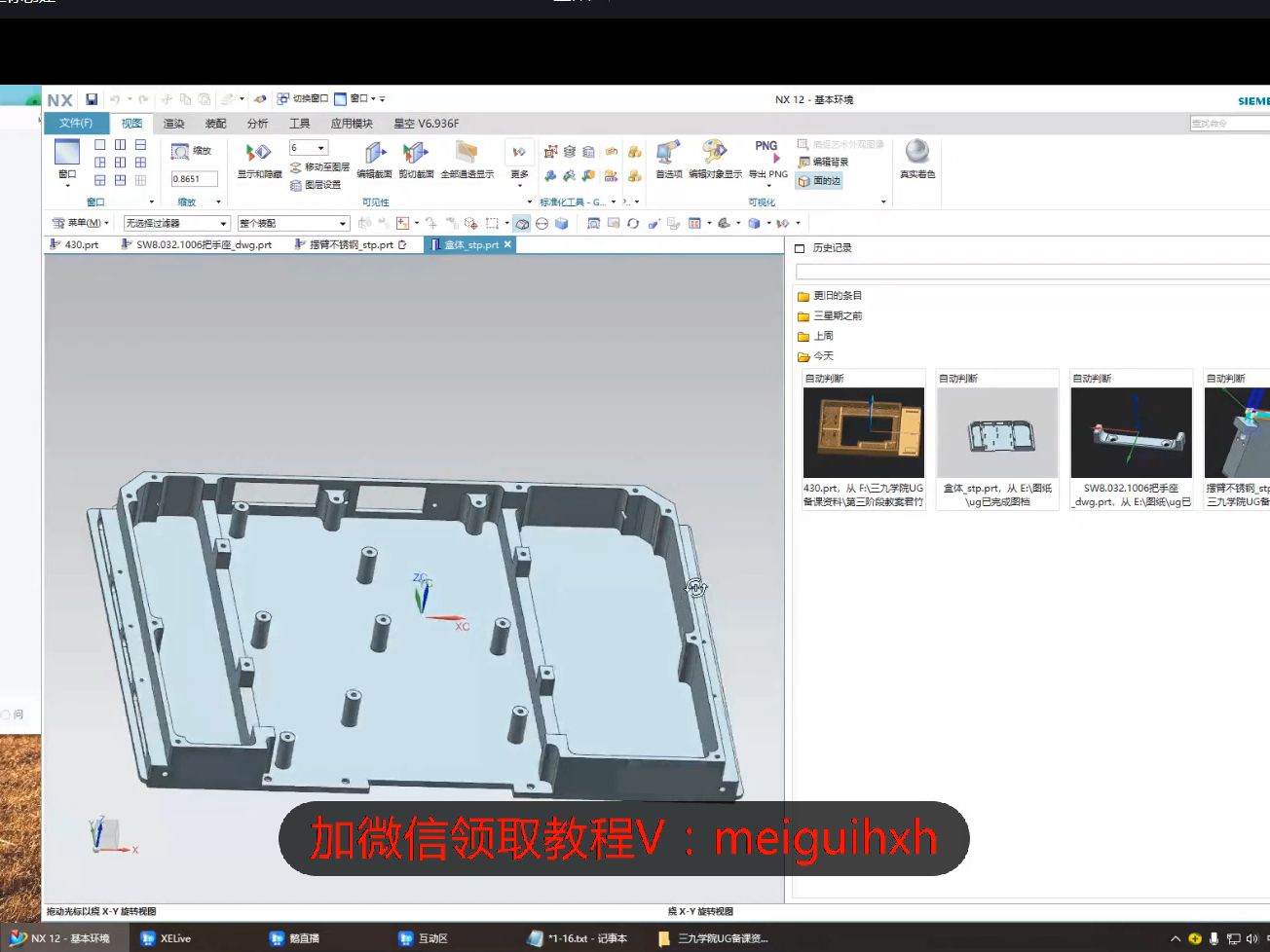Open the 430.prt history thumbnail
Viewport: 1270px width, 952px height.
[864, 432]
